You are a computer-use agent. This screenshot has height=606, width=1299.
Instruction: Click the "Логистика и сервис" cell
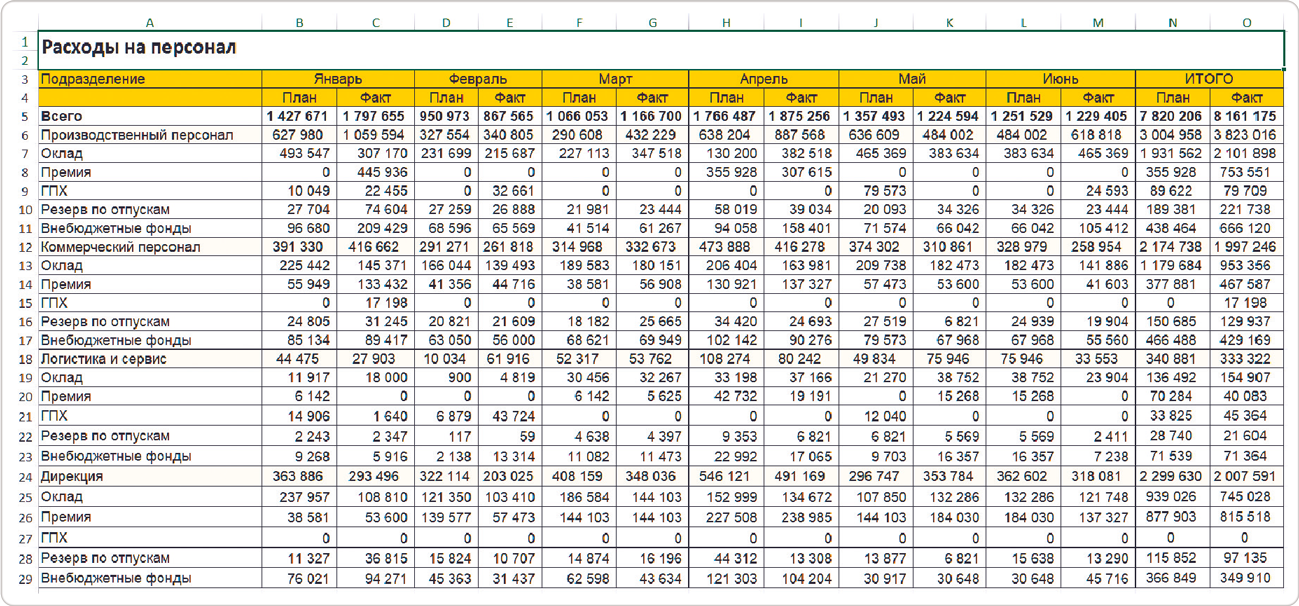pyautogui.click(x=104, y=359)
